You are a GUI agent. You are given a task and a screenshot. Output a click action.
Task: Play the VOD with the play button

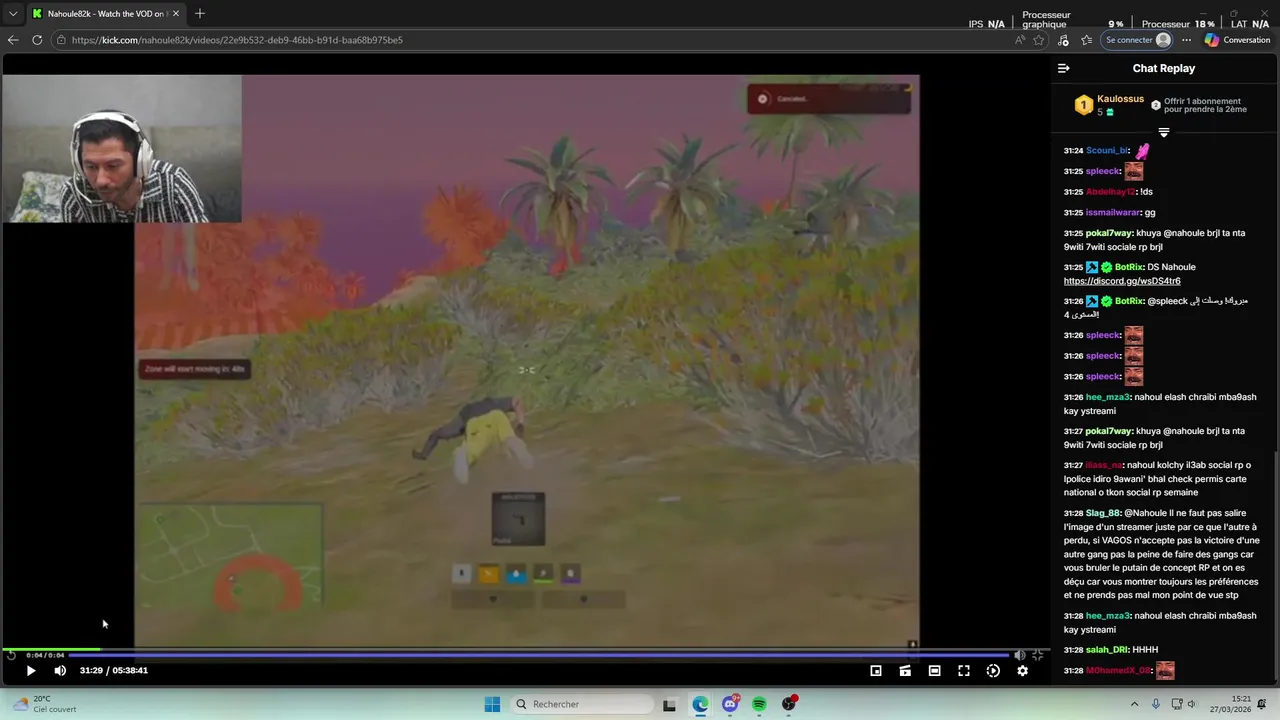point(31,671)
